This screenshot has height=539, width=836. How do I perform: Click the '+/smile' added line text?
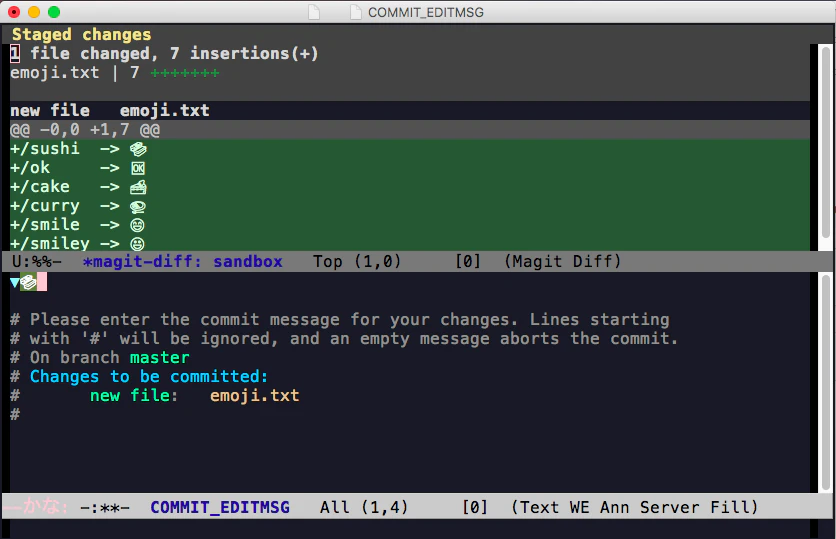click(x=45, y=225)
